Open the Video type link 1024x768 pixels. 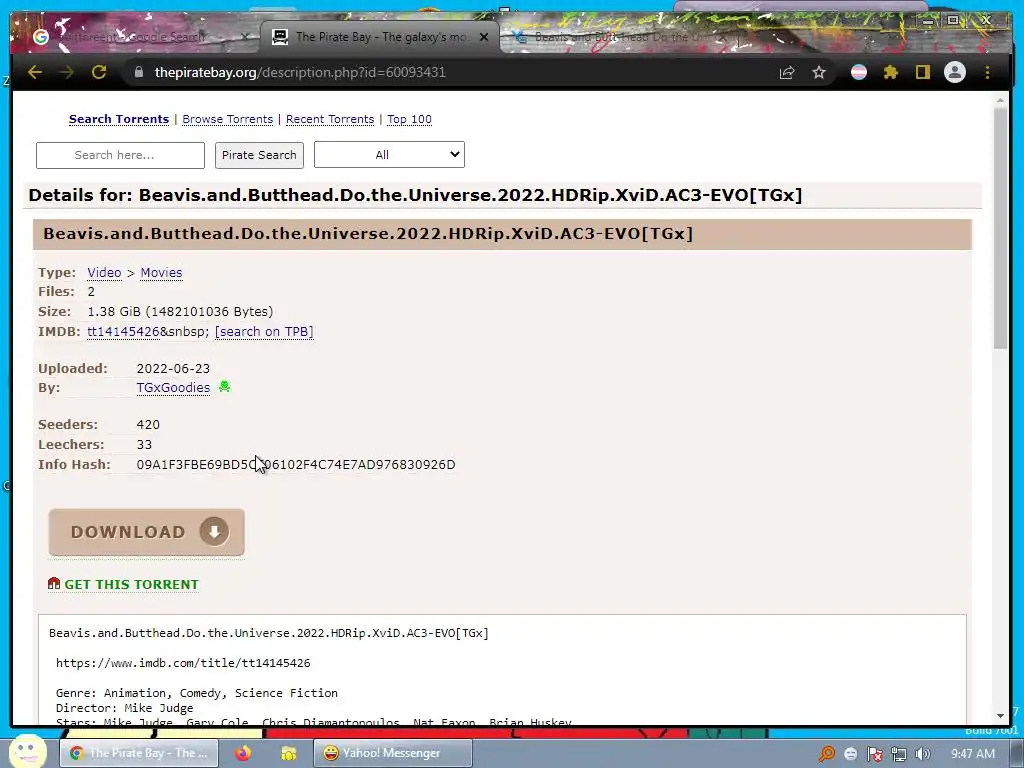104,272
